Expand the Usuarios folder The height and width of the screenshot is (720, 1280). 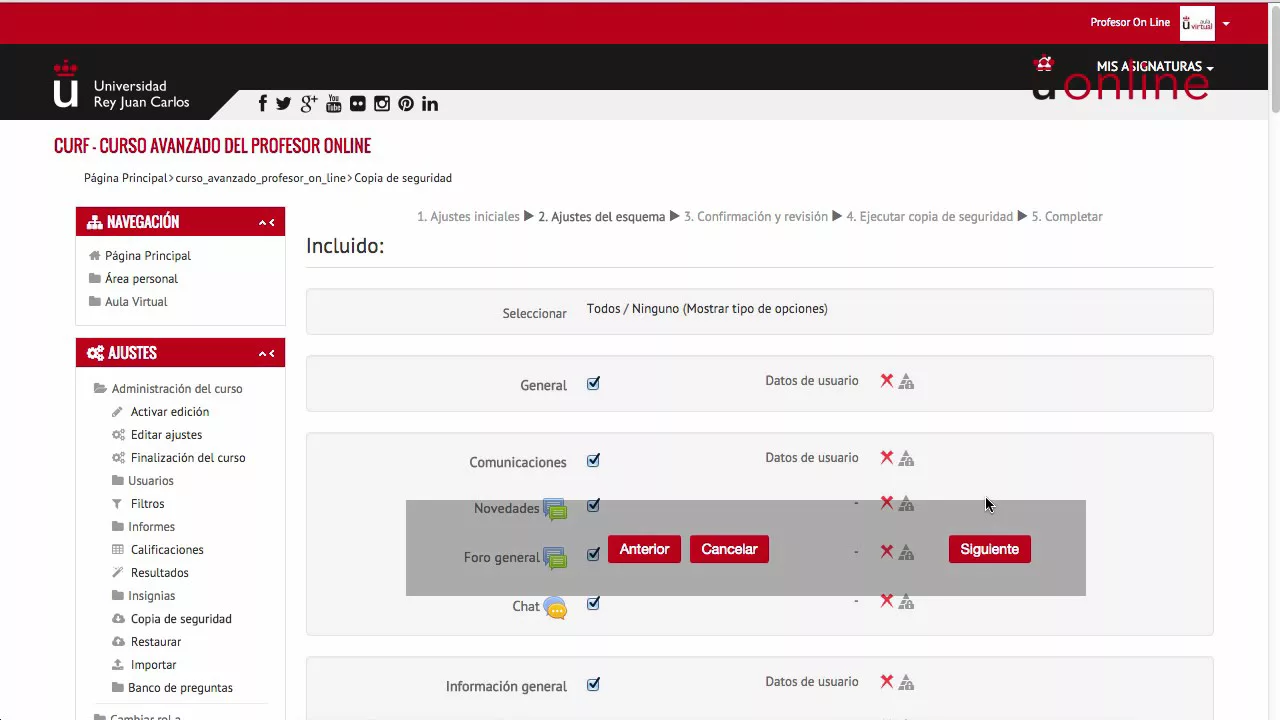[x=150, y=481]
